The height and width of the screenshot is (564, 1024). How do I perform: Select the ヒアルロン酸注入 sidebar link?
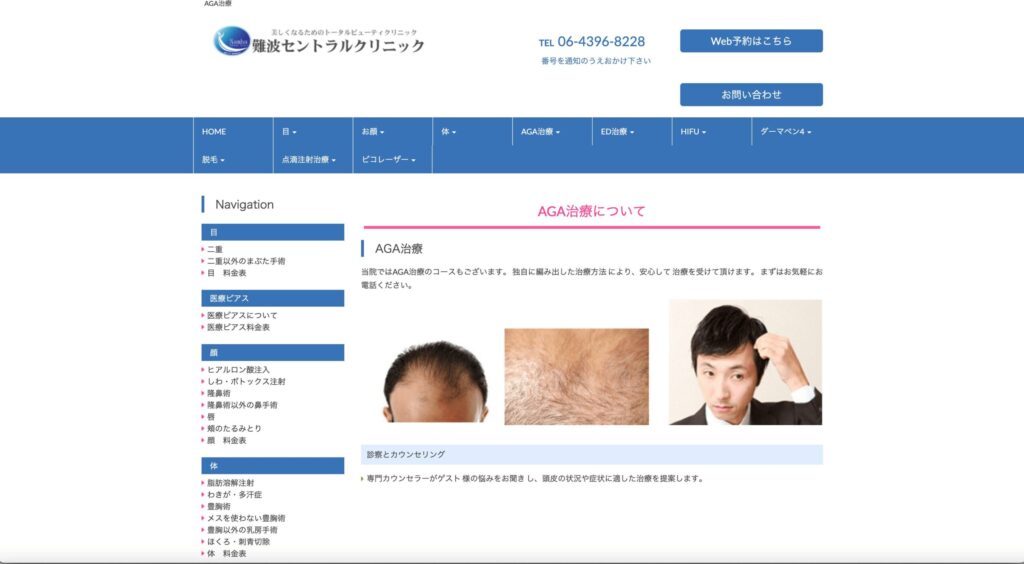238,370
